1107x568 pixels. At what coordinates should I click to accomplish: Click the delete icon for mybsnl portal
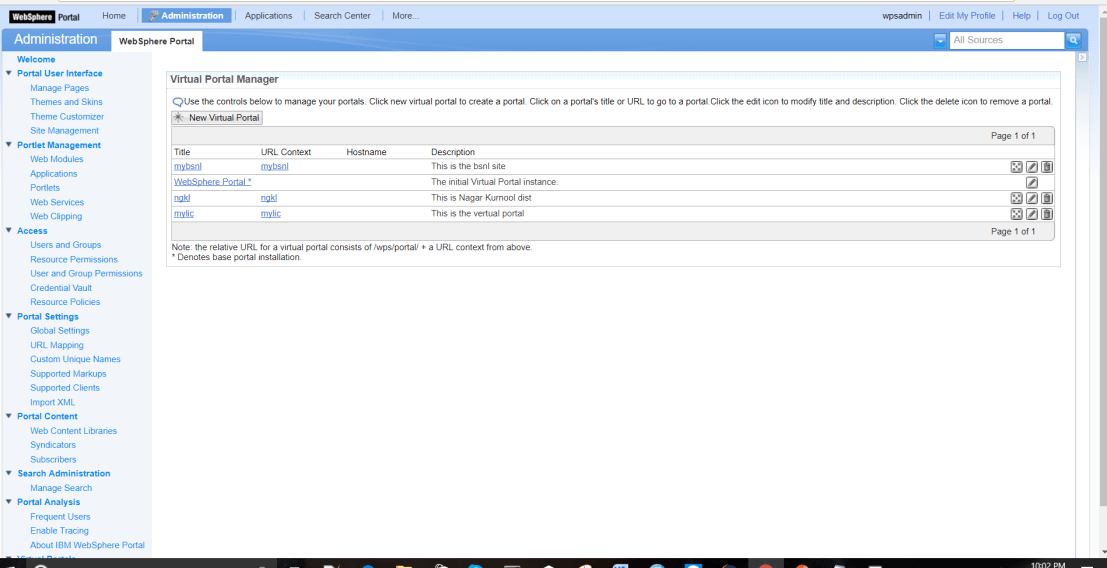coord(1047,167)
